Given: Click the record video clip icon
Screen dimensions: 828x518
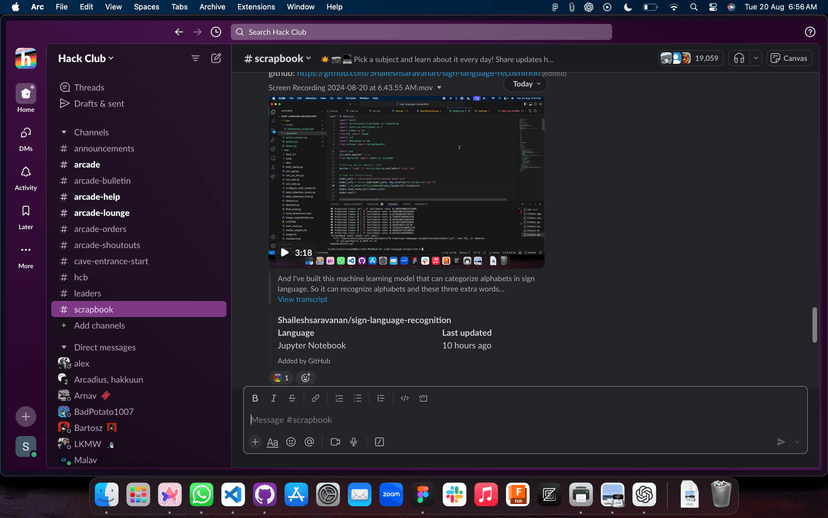Looking at the screenshot, I should point(335,442).
